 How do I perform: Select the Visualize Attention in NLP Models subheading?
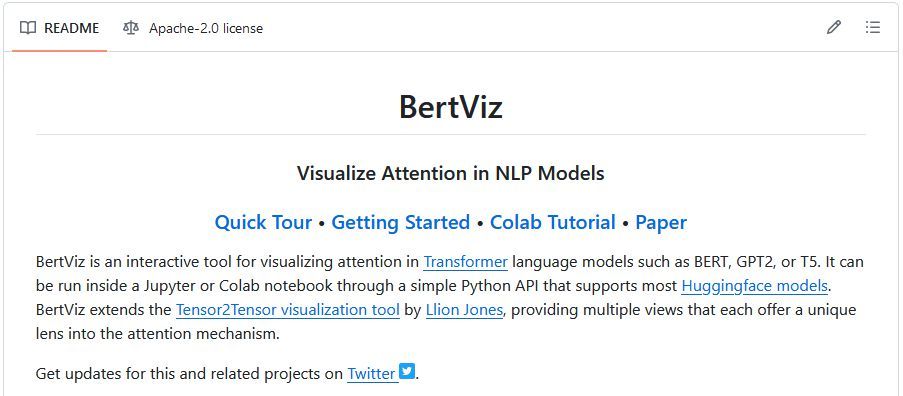tap(451, 173)
